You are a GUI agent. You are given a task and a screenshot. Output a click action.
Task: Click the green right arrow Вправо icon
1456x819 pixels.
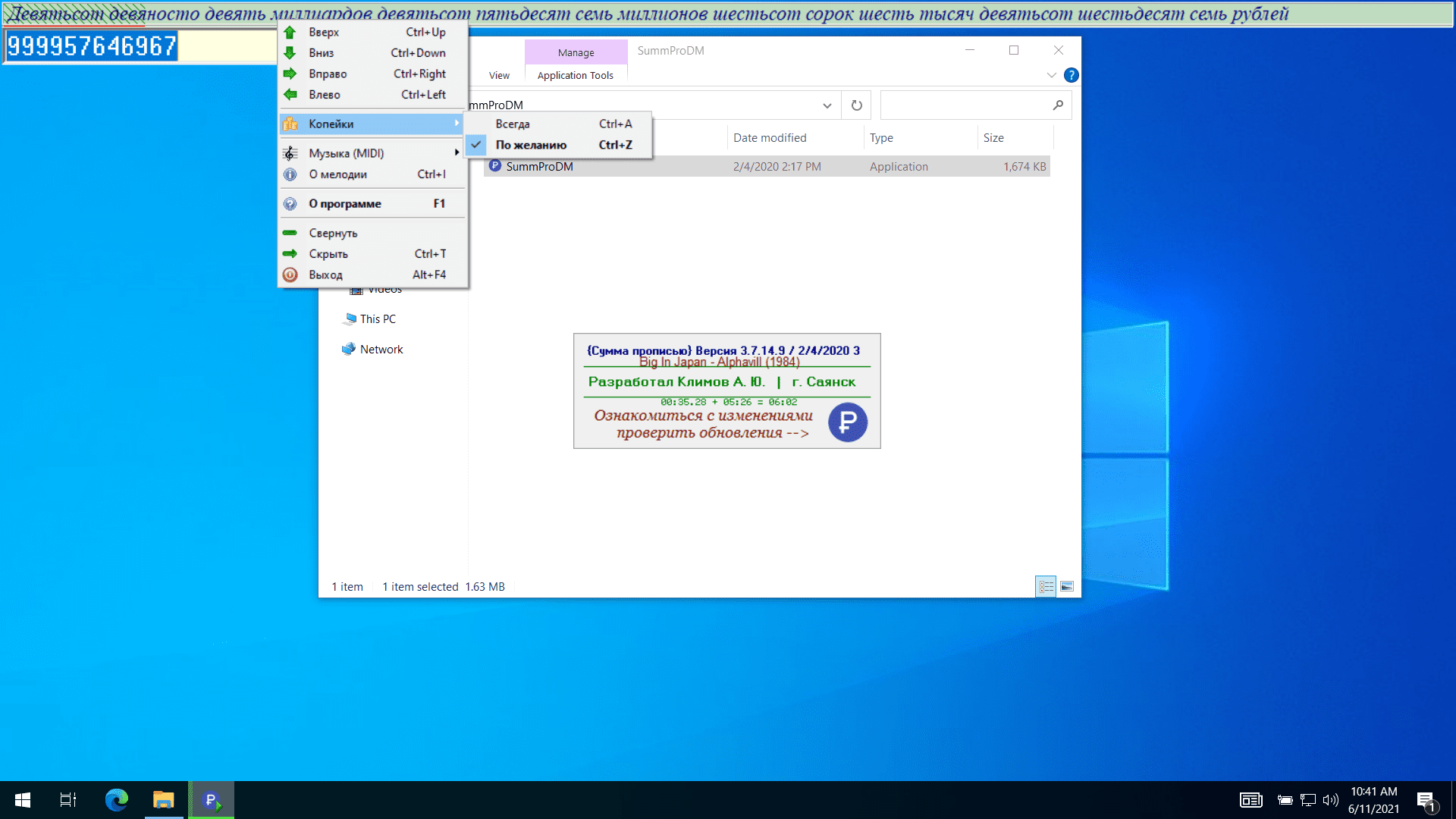pyautogui.click(x=290, y=74)
